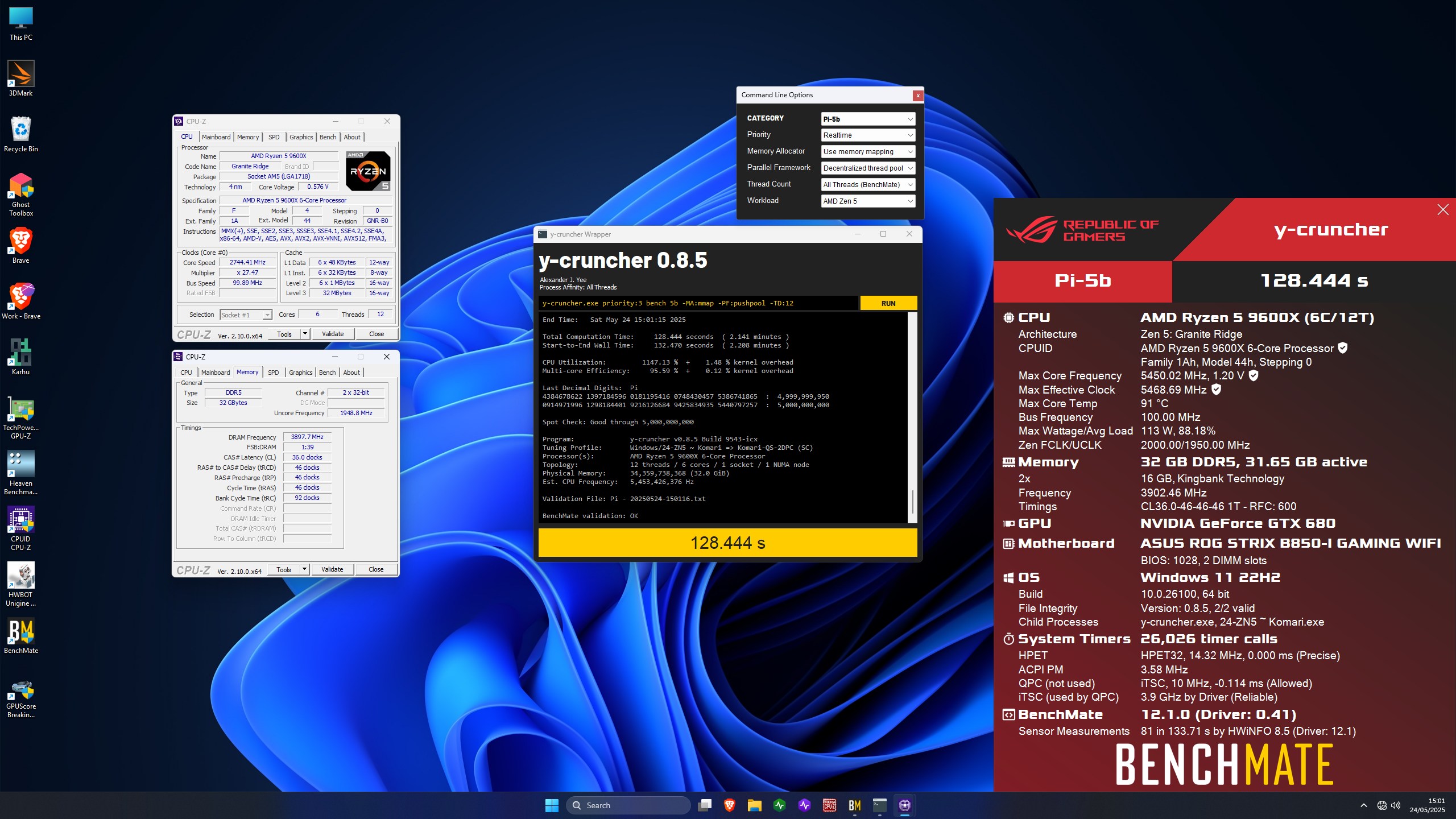
Task: Open Task View from the taskbar
Action: [x=705, y=805]
